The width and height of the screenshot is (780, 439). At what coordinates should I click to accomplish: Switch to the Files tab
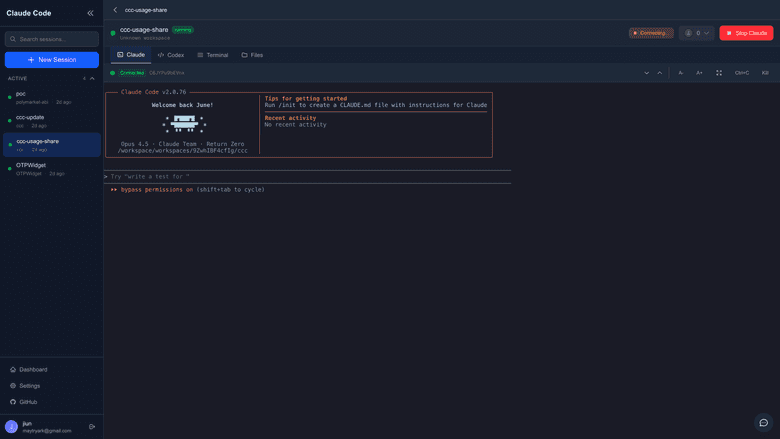tap(252, 55)
